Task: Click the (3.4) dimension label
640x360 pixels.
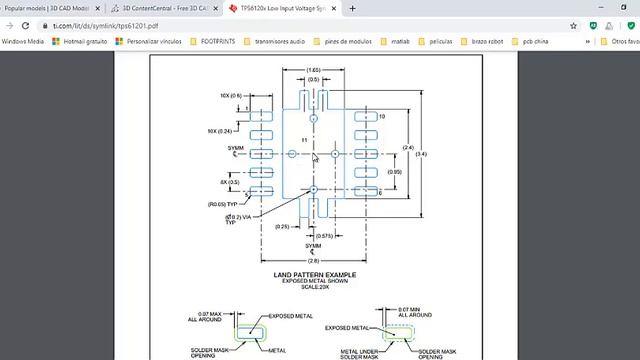Action: coord(421,154)
